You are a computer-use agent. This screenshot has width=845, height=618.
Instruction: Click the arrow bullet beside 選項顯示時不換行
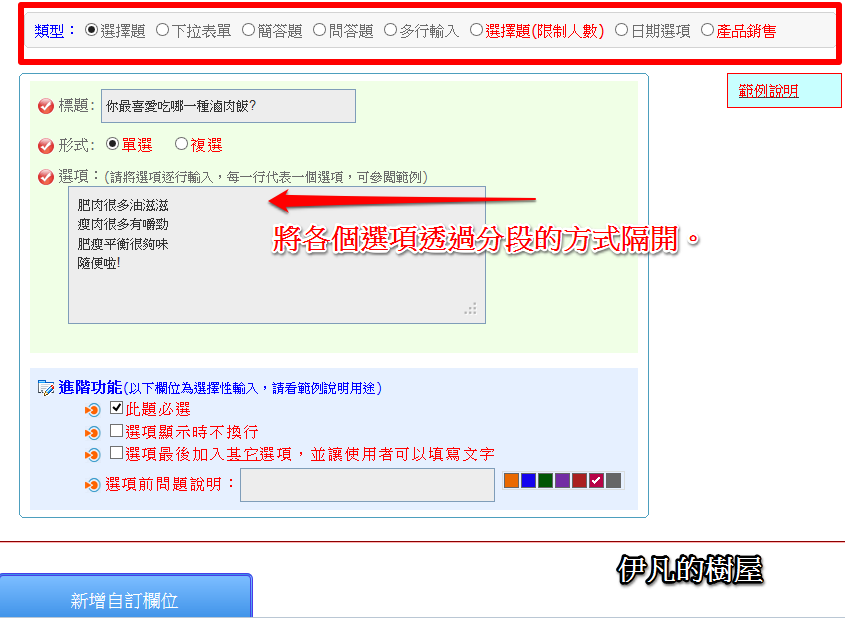point(93,433)
